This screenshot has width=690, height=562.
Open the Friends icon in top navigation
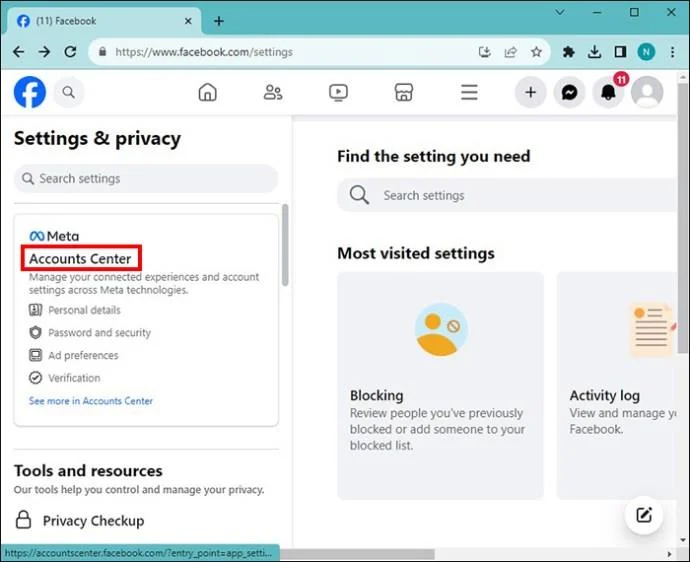pos(273,92)
